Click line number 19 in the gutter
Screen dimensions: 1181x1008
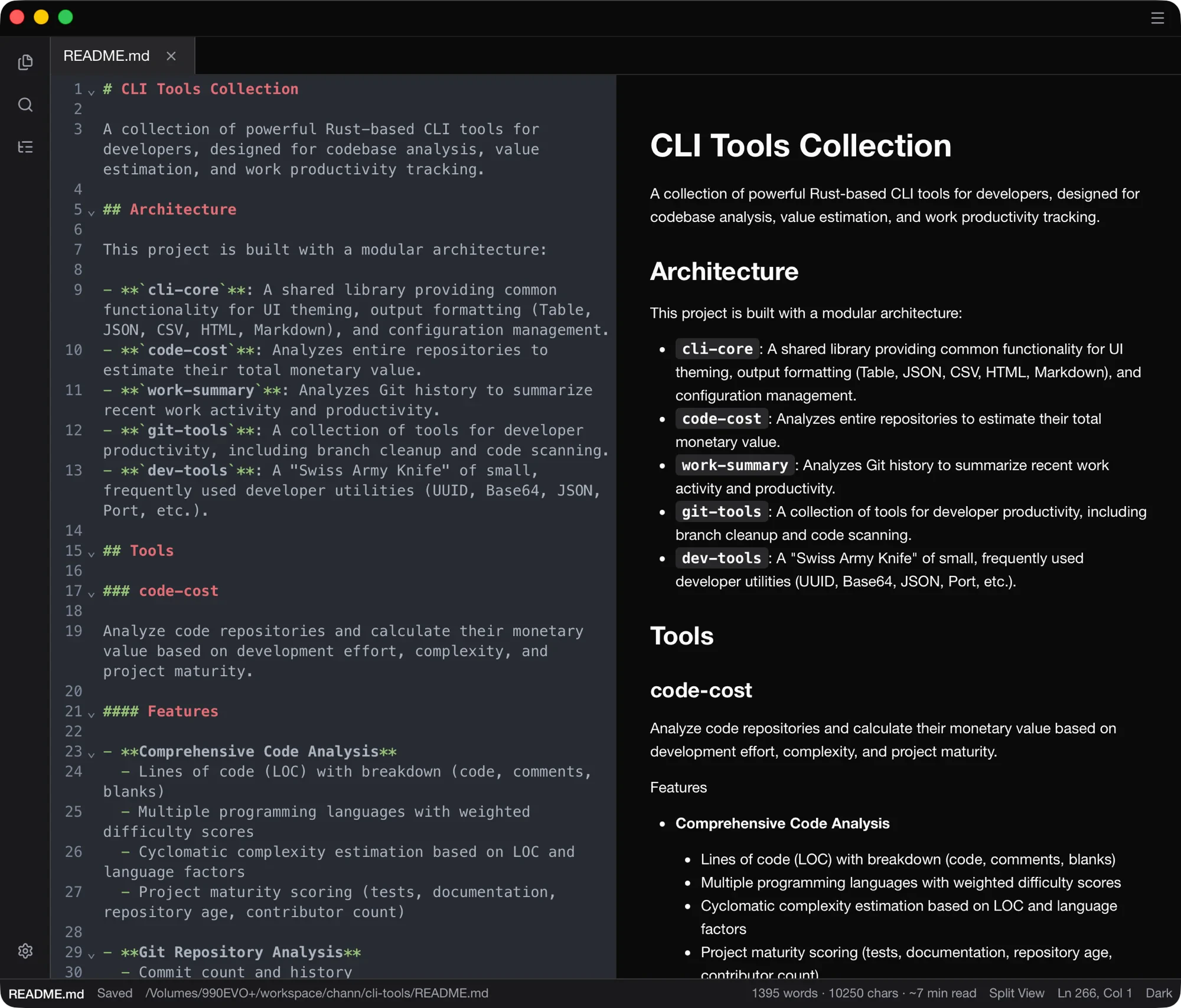[x=73, y=631]
